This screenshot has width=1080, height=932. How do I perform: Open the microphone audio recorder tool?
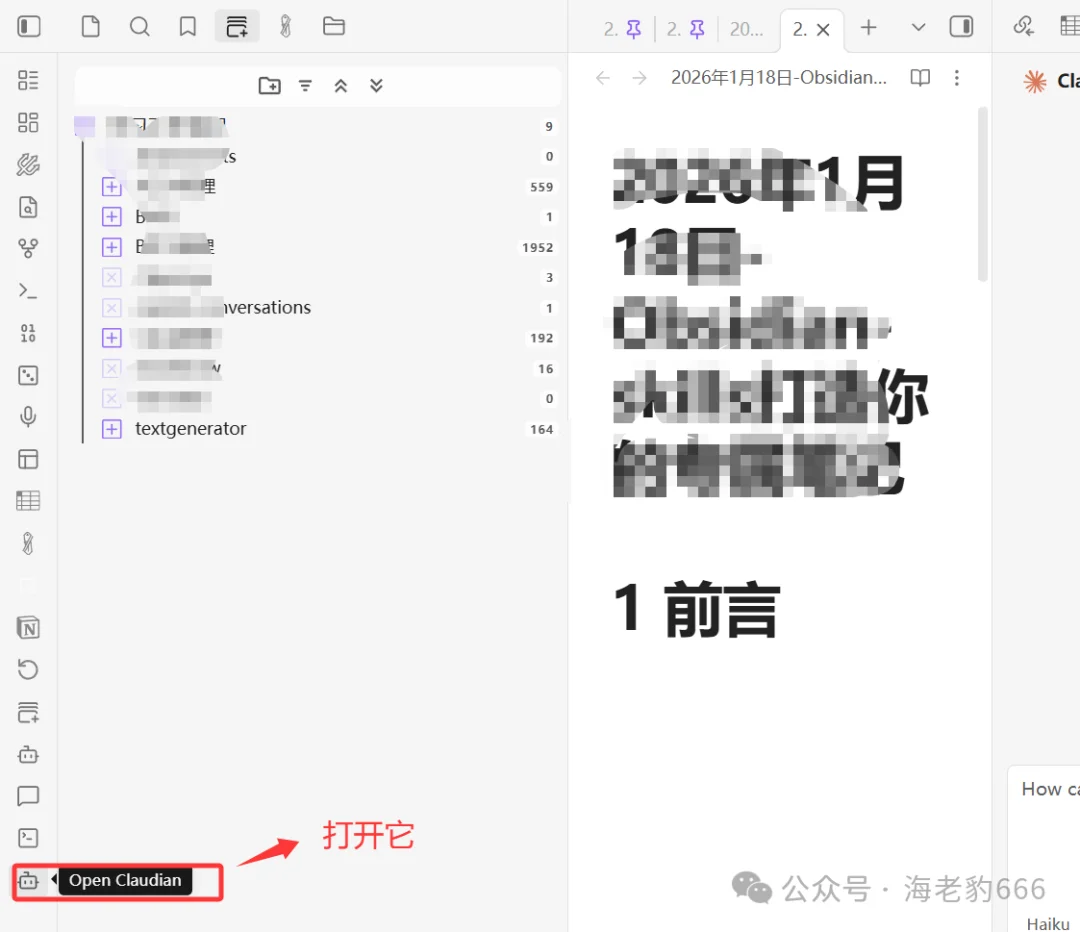tap(27, 416)
